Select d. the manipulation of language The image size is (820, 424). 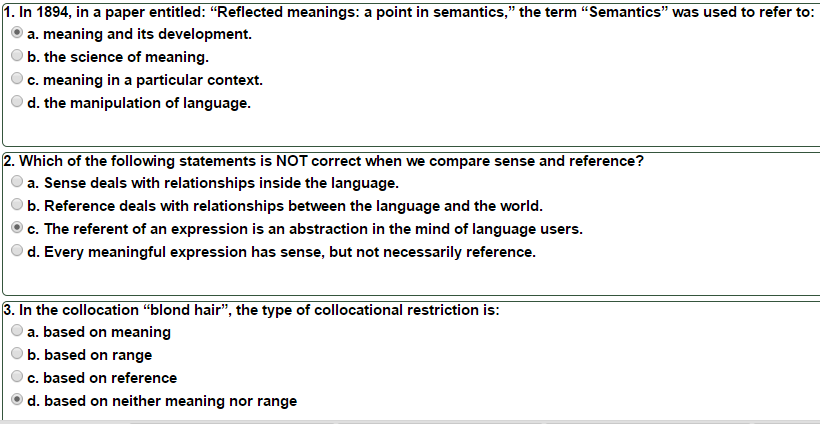(x=17, y=101)
